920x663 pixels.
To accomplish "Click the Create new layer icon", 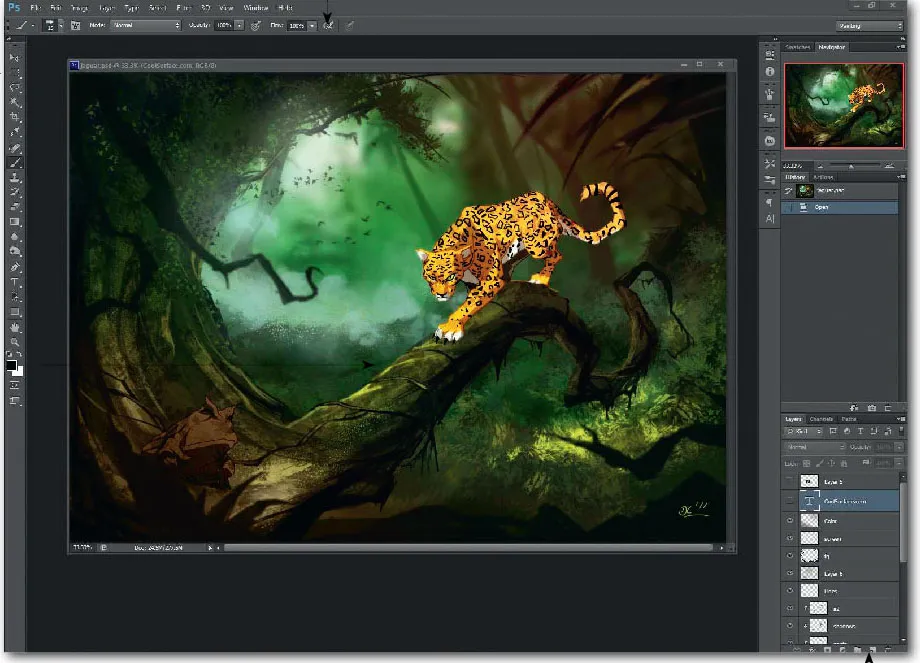I will (x=871, y=650).
